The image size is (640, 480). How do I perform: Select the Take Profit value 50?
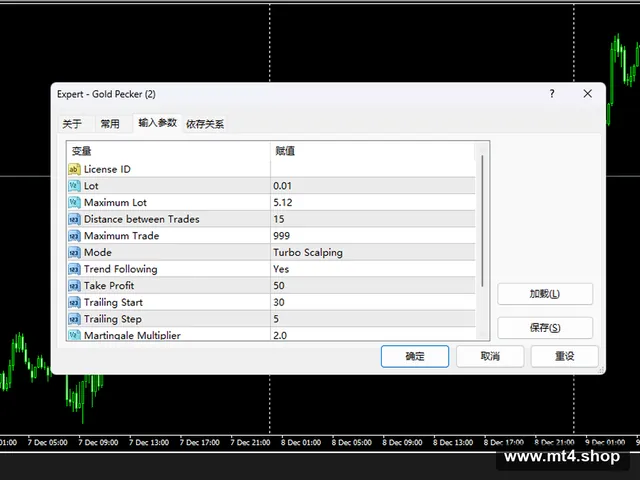pyautogui.click(x=373, y=286)
